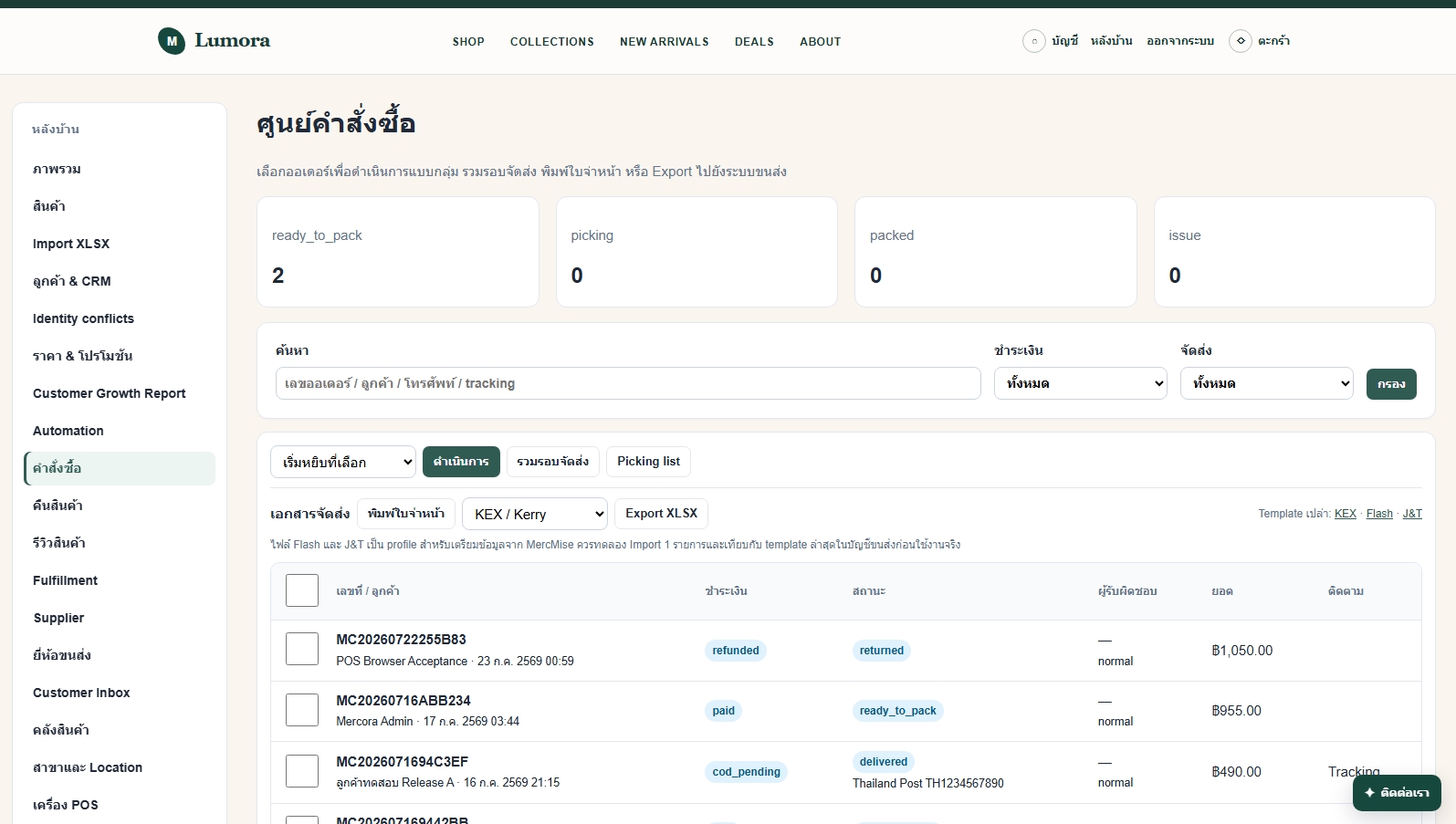This screenshot has height=824, width=1456.
Task: Click the ready_to_pack summary card
Action: pyautogui.click(x=398, y=252)
